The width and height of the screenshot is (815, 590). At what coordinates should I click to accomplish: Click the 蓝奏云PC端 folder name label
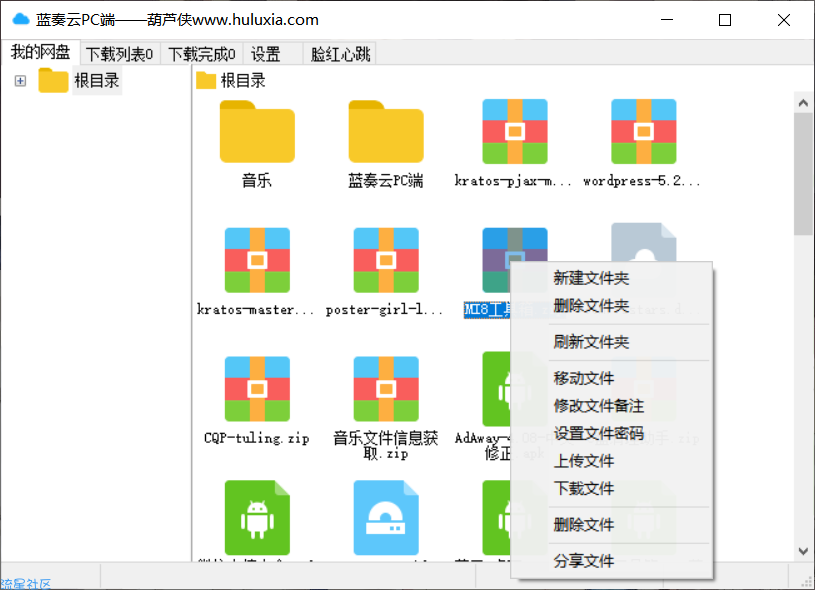pyautogui.click(x=386, y=181)
